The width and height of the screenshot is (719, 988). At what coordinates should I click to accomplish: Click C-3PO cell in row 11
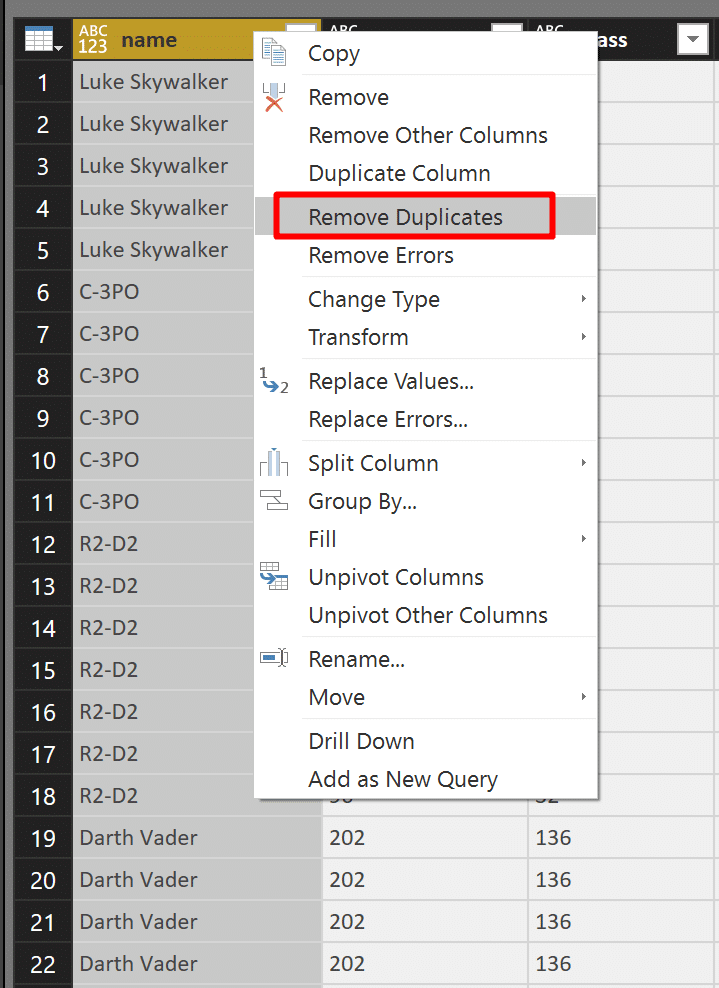pyautogui.click(x=164, y=502)
